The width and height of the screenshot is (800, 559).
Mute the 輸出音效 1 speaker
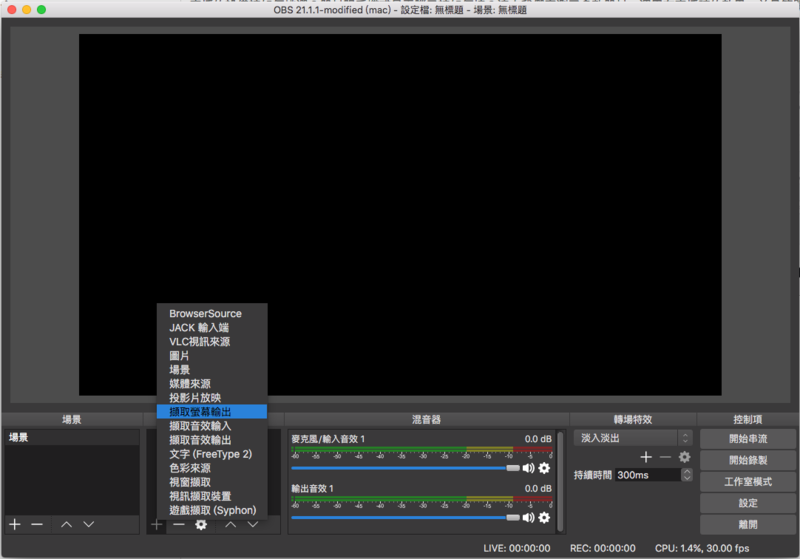point(528,517)
